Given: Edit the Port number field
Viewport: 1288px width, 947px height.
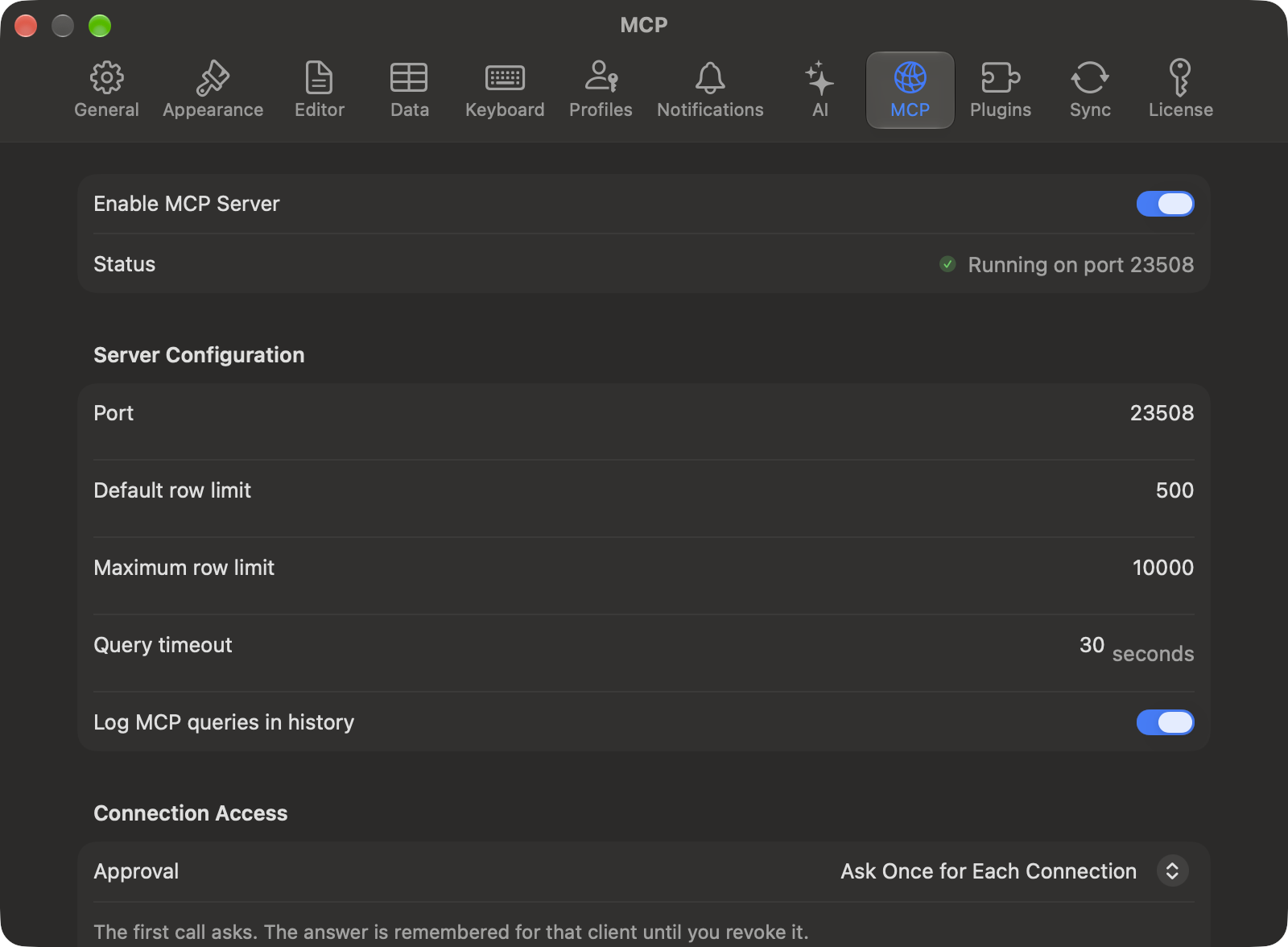Looking at the screenshot, I should pos(1162,413).
